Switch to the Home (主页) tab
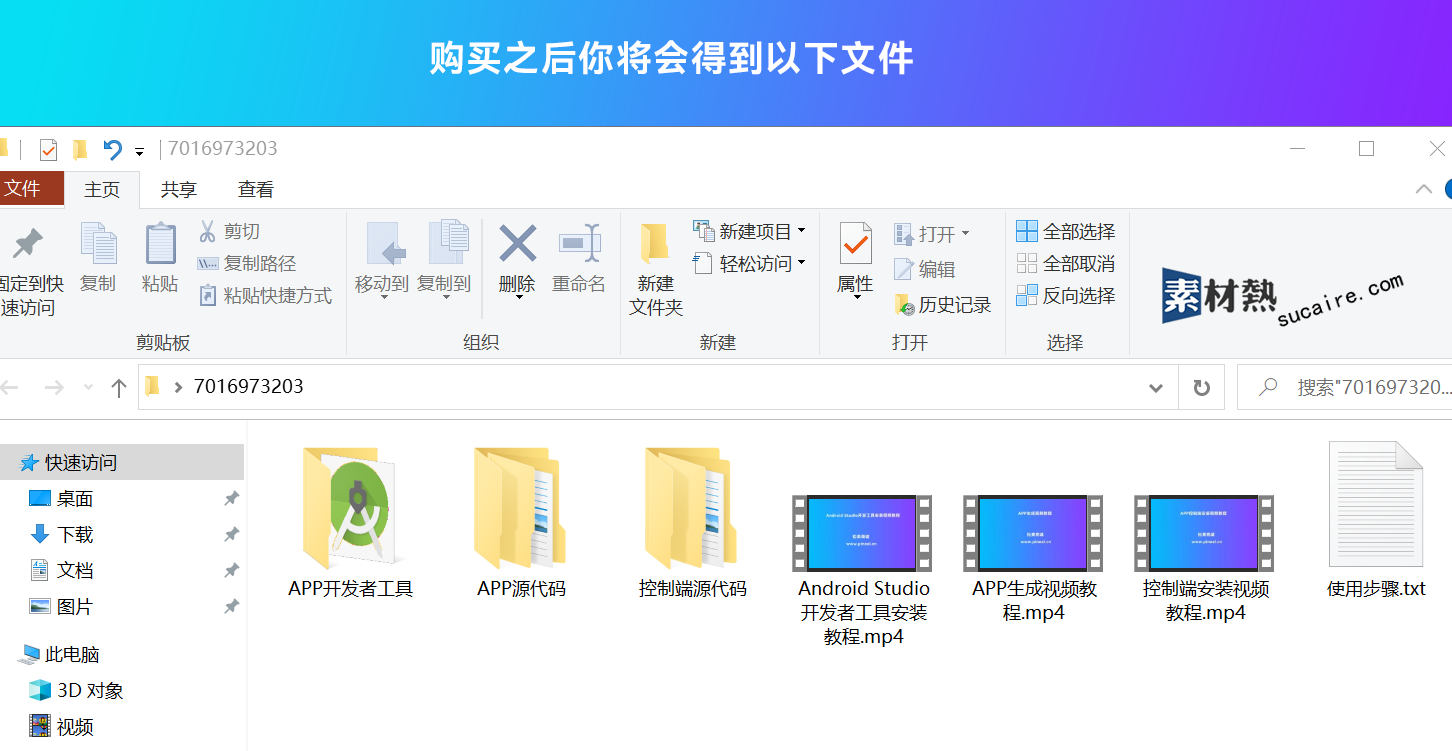Viewport: 1452px width, 751px height. pos(102,189)
